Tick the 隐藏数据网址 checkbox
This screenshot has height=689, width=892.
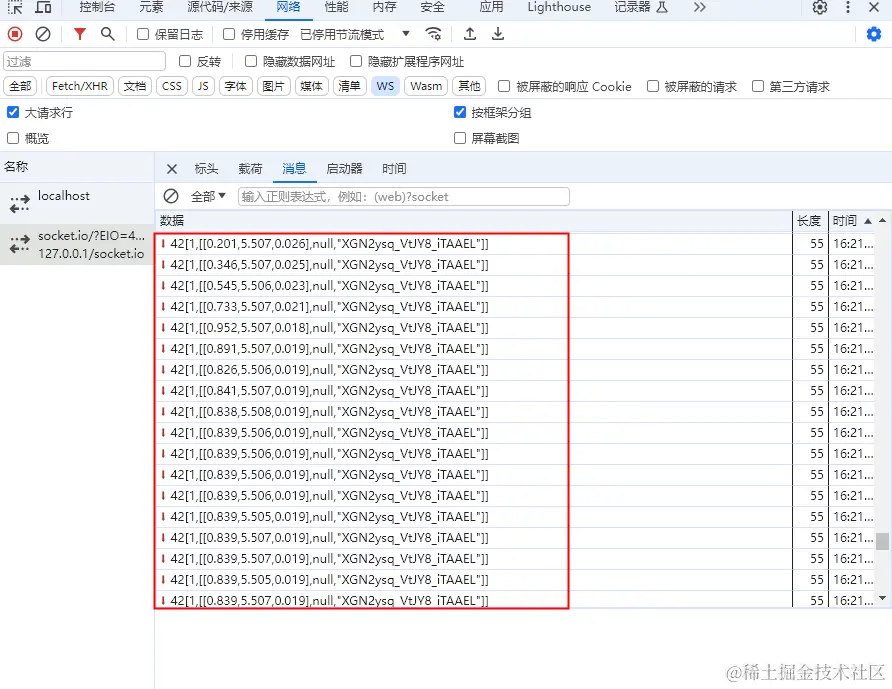(251, 61)
